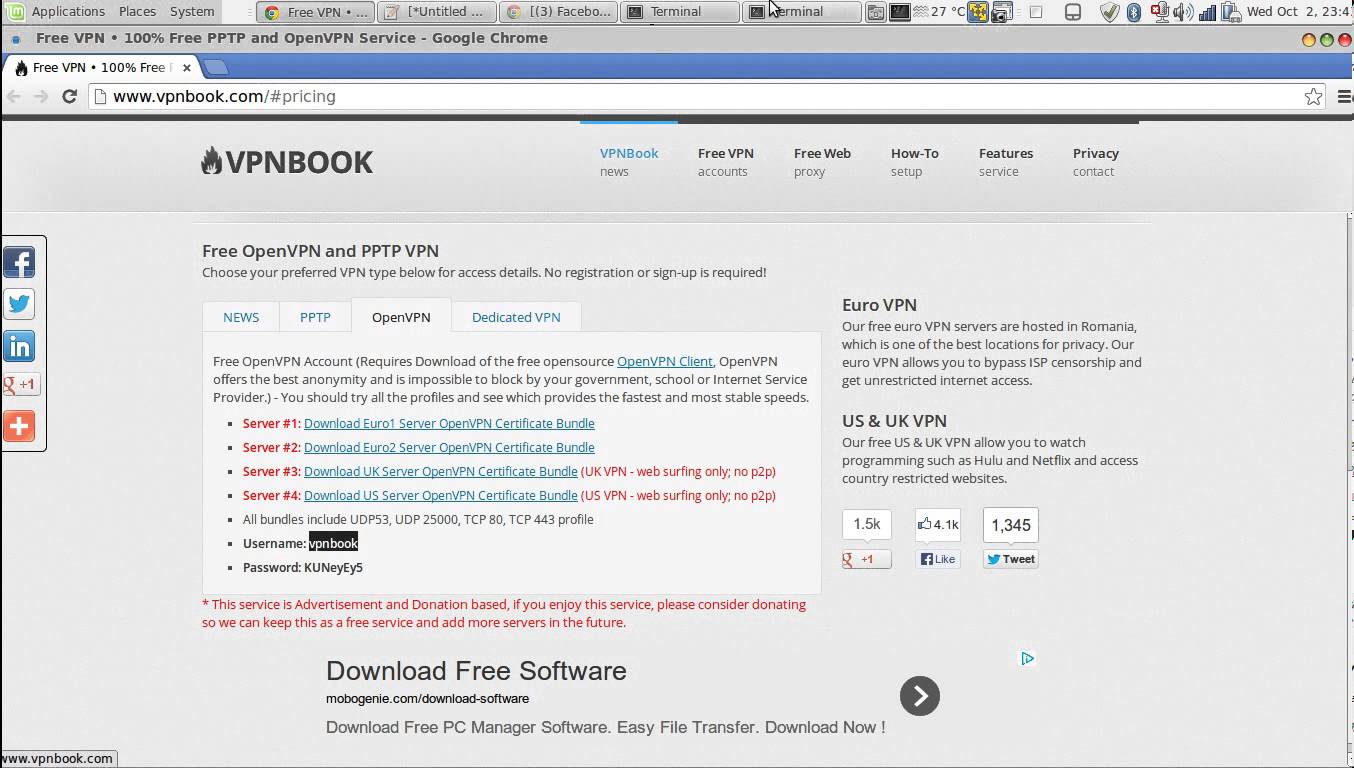Download Euro2 Server OpenVPN Certificate Bundle

(449, 447)
